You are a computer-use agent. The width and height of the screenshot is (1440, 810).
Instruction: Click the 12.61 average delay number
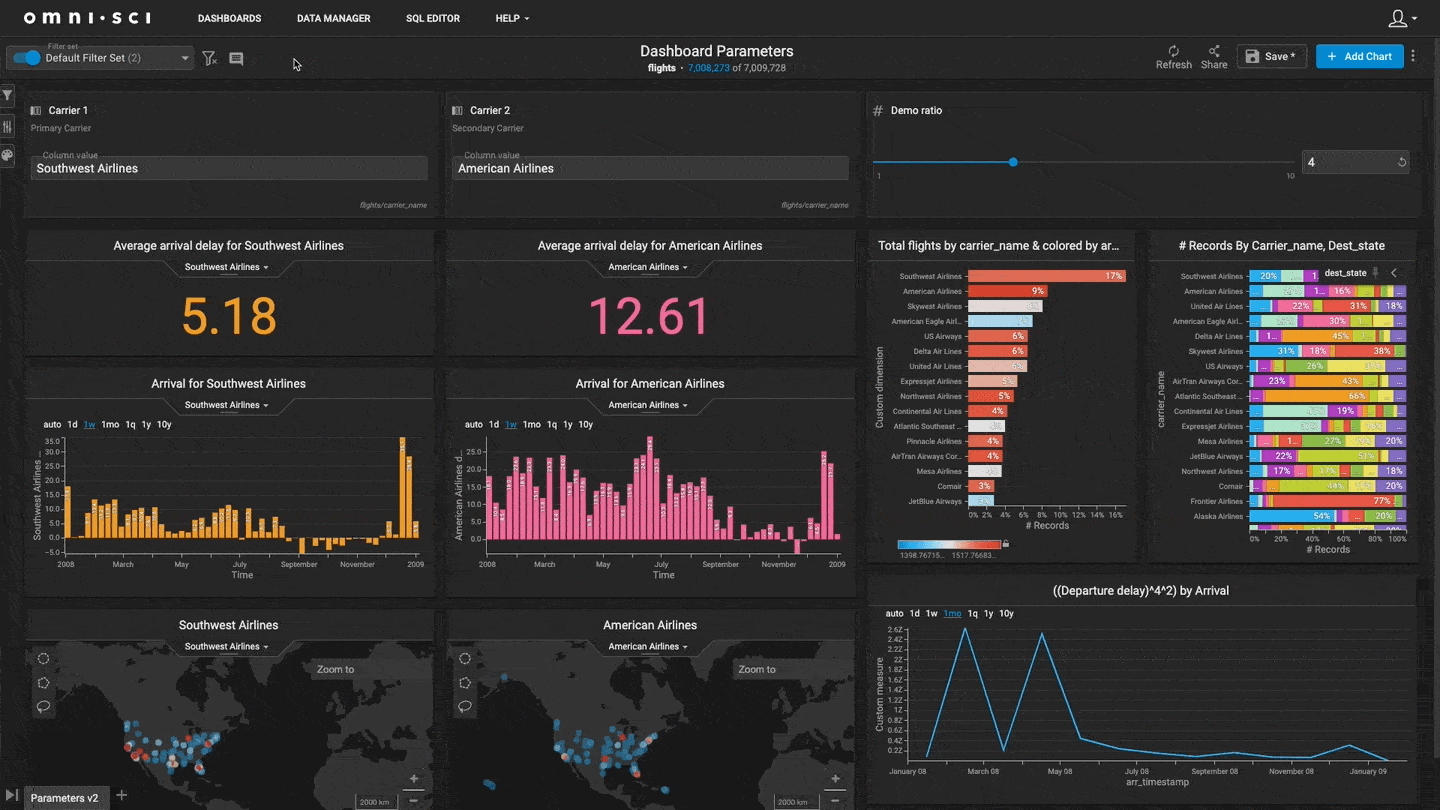click(649, 316)
